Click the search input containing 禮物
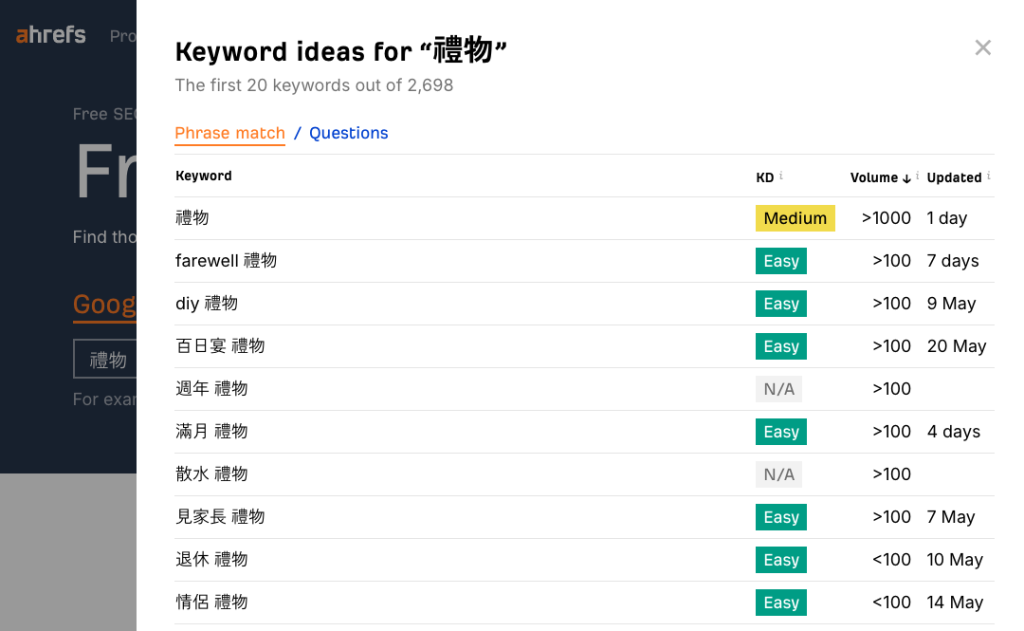1024x631 pixels. click(105, 360)
